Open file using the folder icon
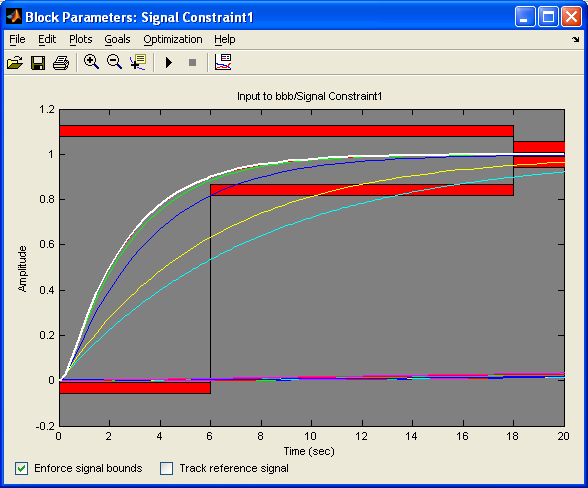The height and width of the screenshot is (488, 588). click(x=15, y=63)
